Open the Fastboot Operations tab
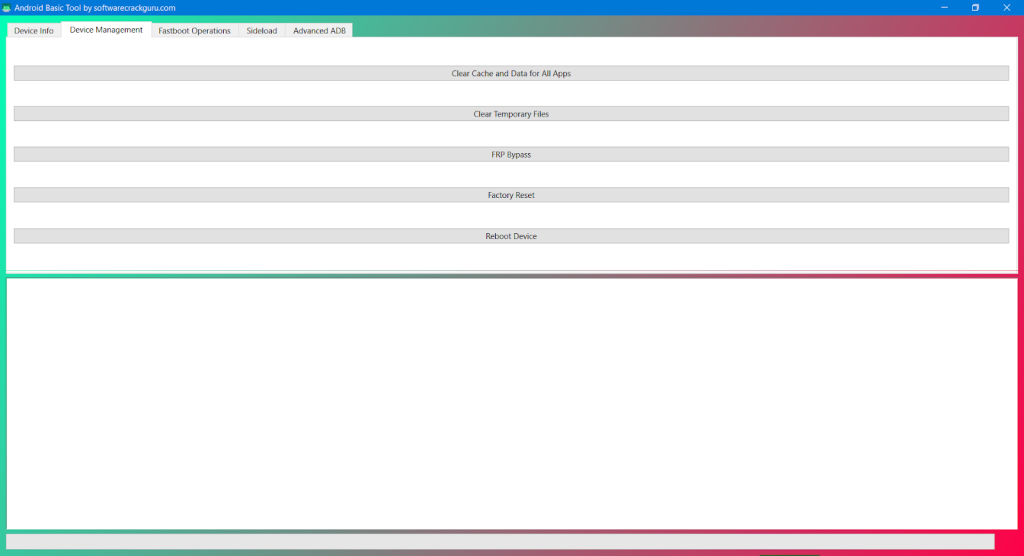 (195, 31)
